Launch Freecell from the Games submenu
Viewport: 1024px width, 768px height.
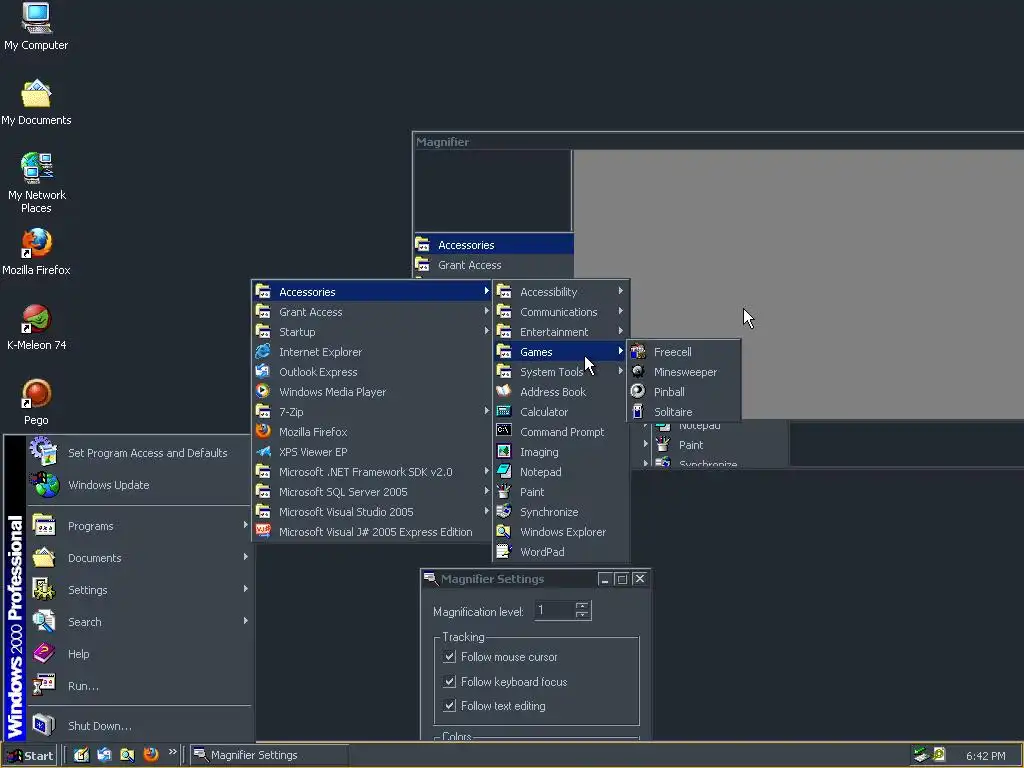coord(684,352)
